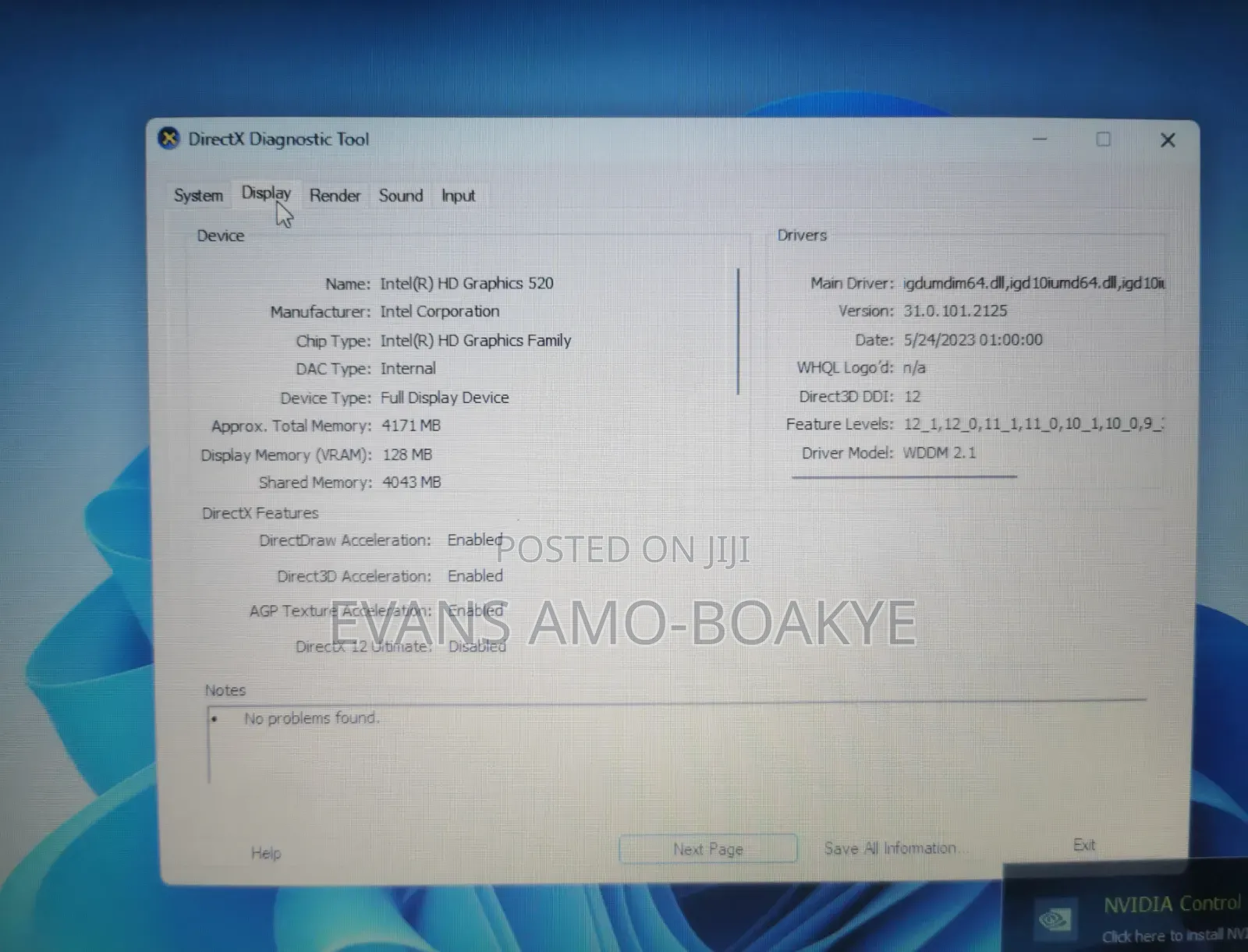Image resolution: width=1248 pixels, height=952 pixels.
Task: Click the Driver Model value WDDM 2.1
Action: pyautogui.click(x=939, y=452)
